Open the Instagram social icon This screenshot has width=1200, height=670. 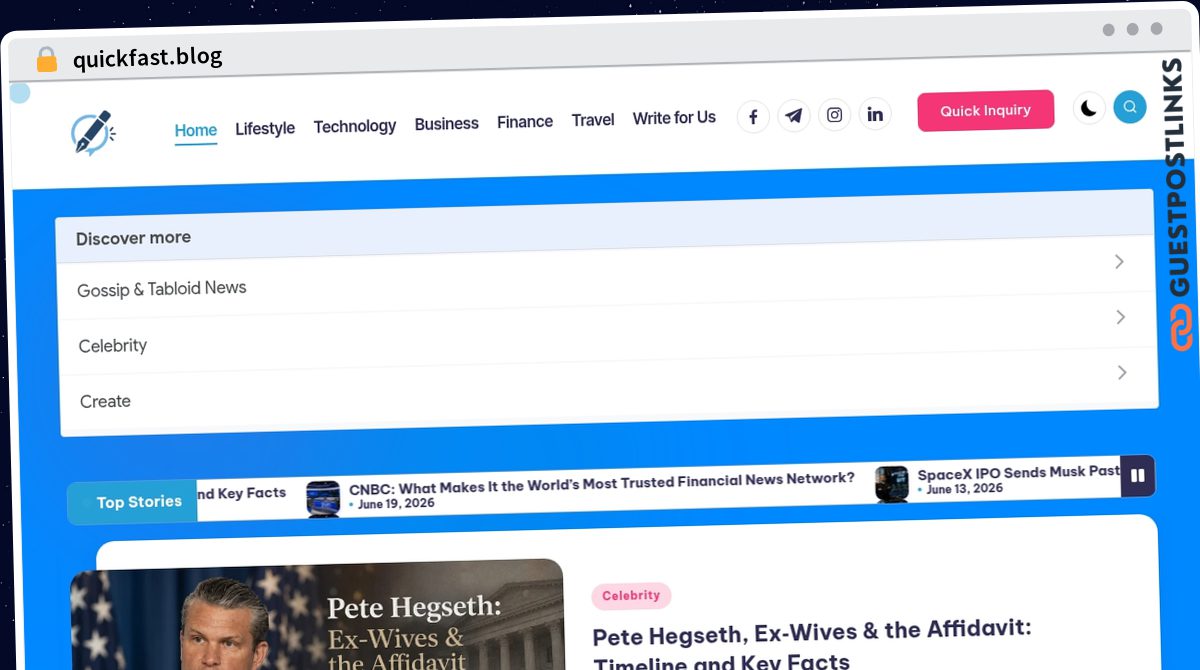point(835,115)
